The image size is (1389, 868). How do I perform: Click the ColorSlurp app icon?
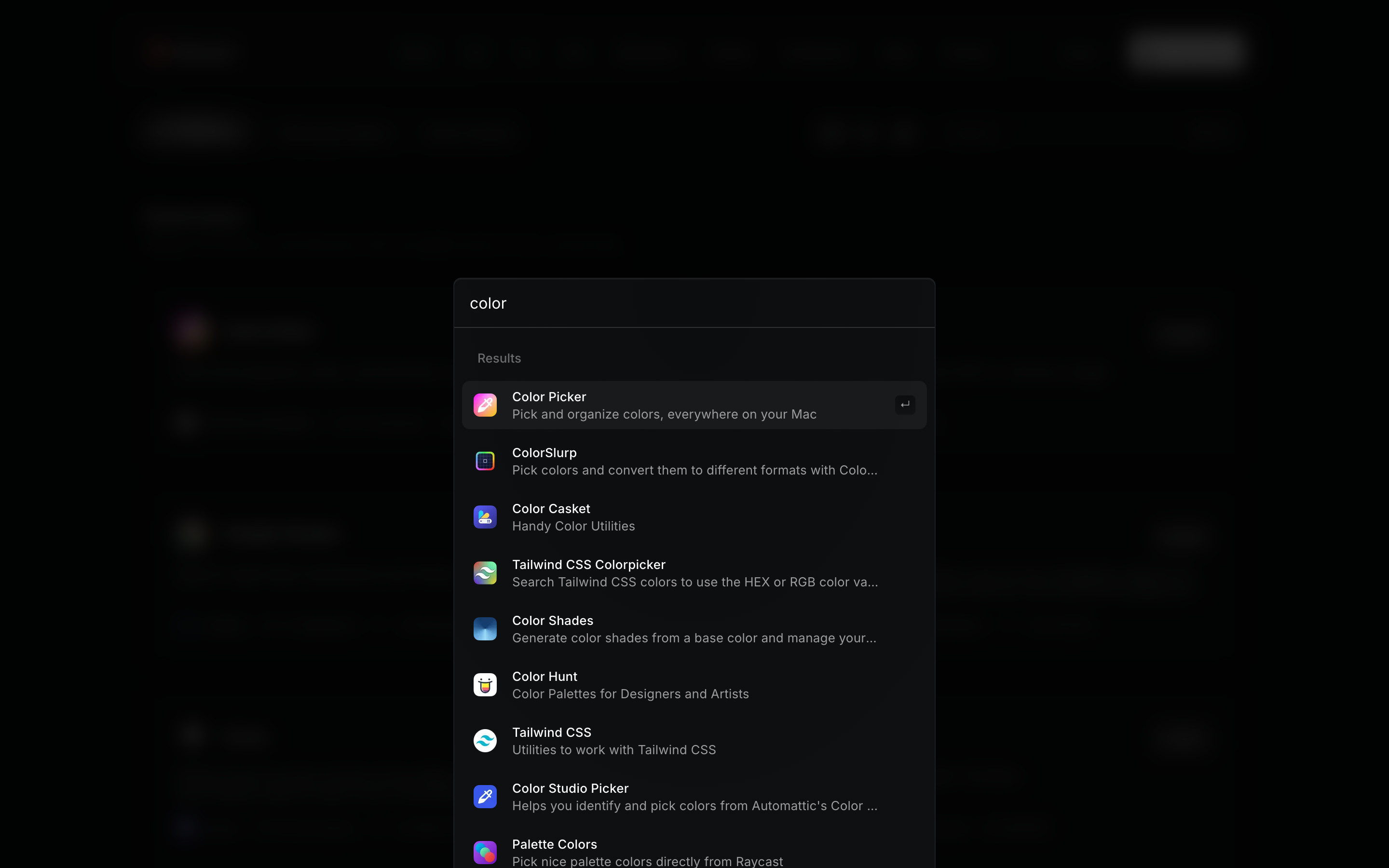(x=485, y=461)
